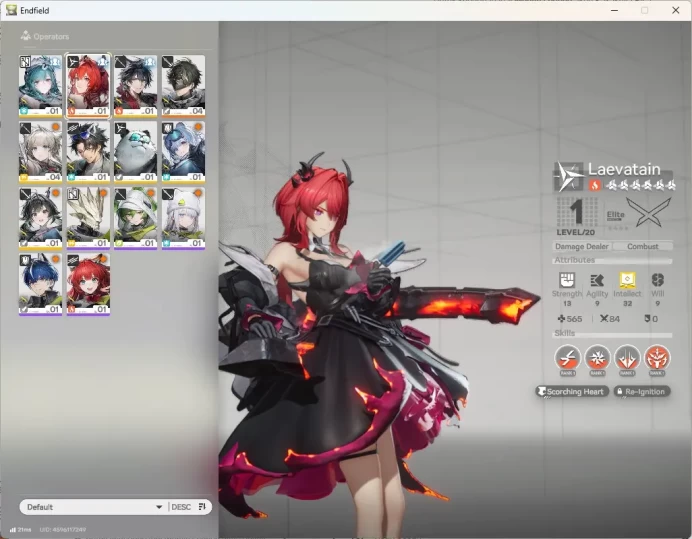Select the dark-haired operator with red scarf
692x539 pixels.
[x=135, y=86]
